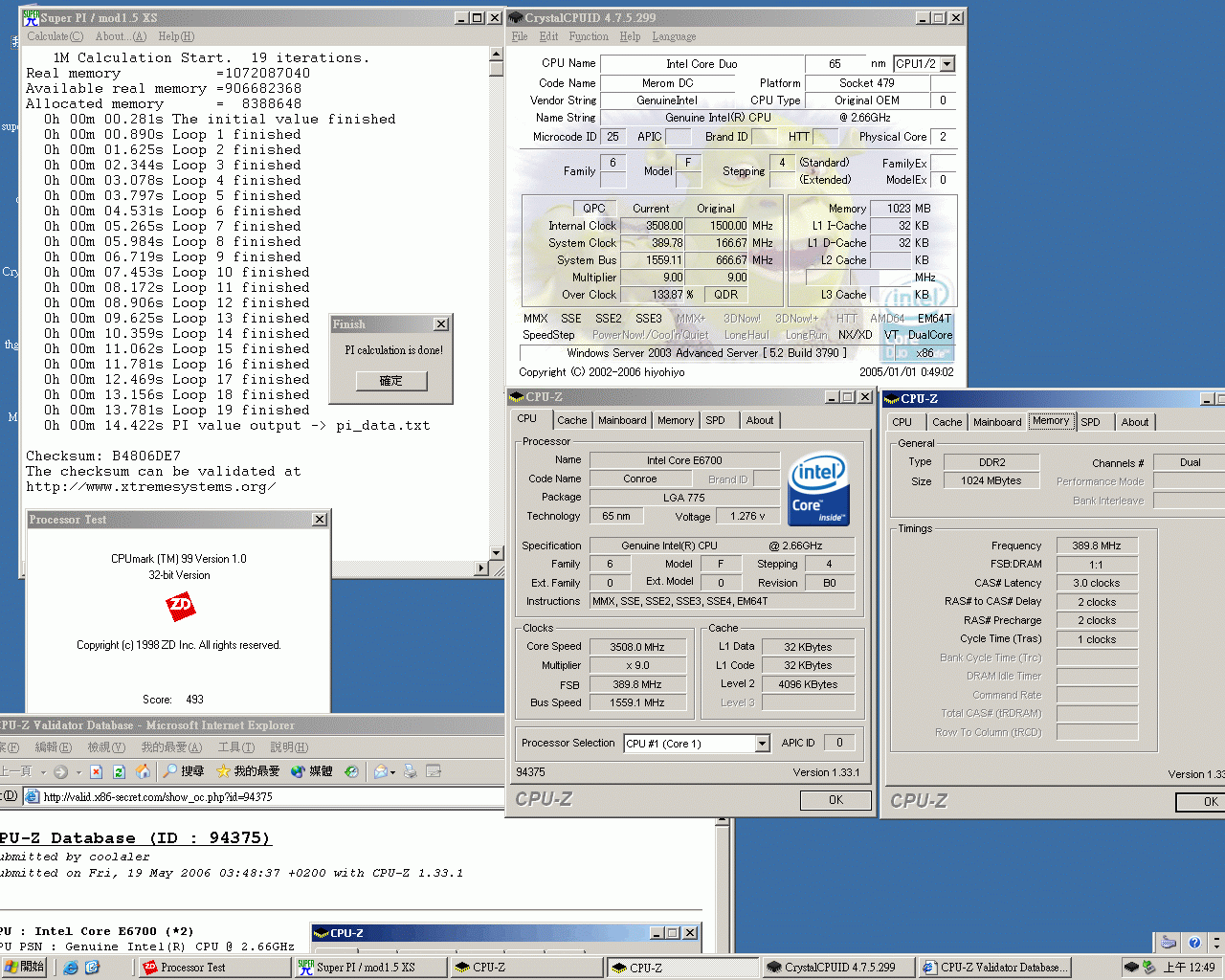Click the Print icon in the IE toolbar
The image size is (1225, 980).
[x=411, y=771]
